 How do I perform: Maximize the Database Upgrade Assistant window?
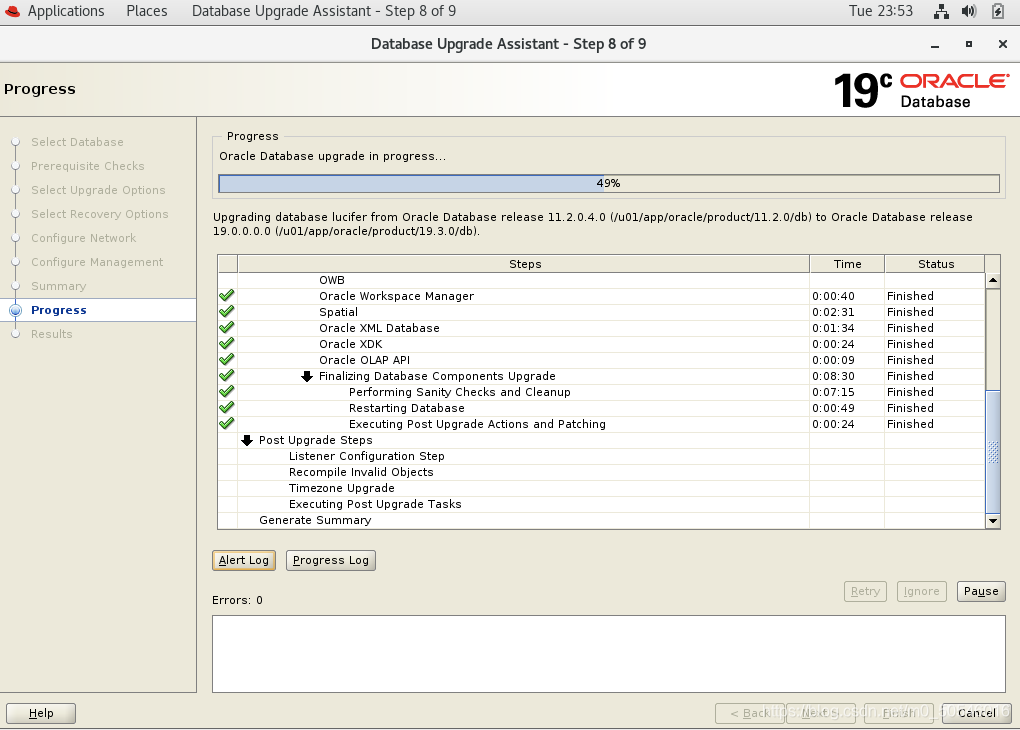(969, 44)
